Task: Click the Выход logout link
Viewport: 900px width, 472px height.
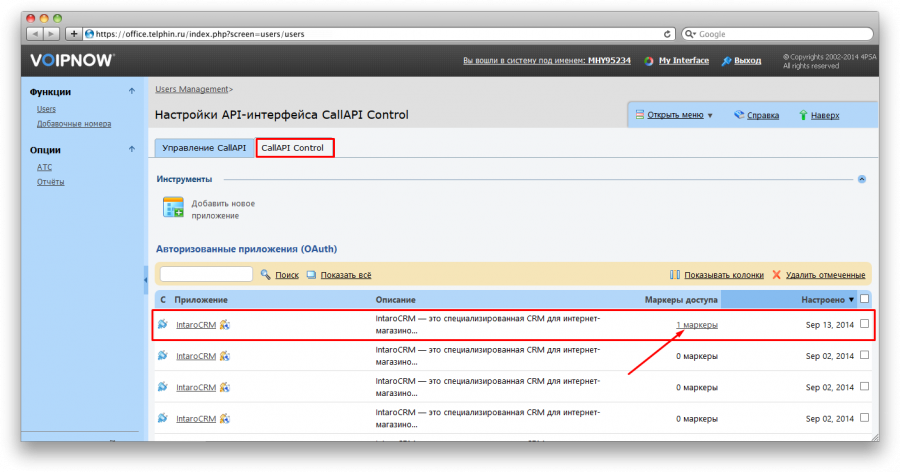Action: [x=747, y=60]
